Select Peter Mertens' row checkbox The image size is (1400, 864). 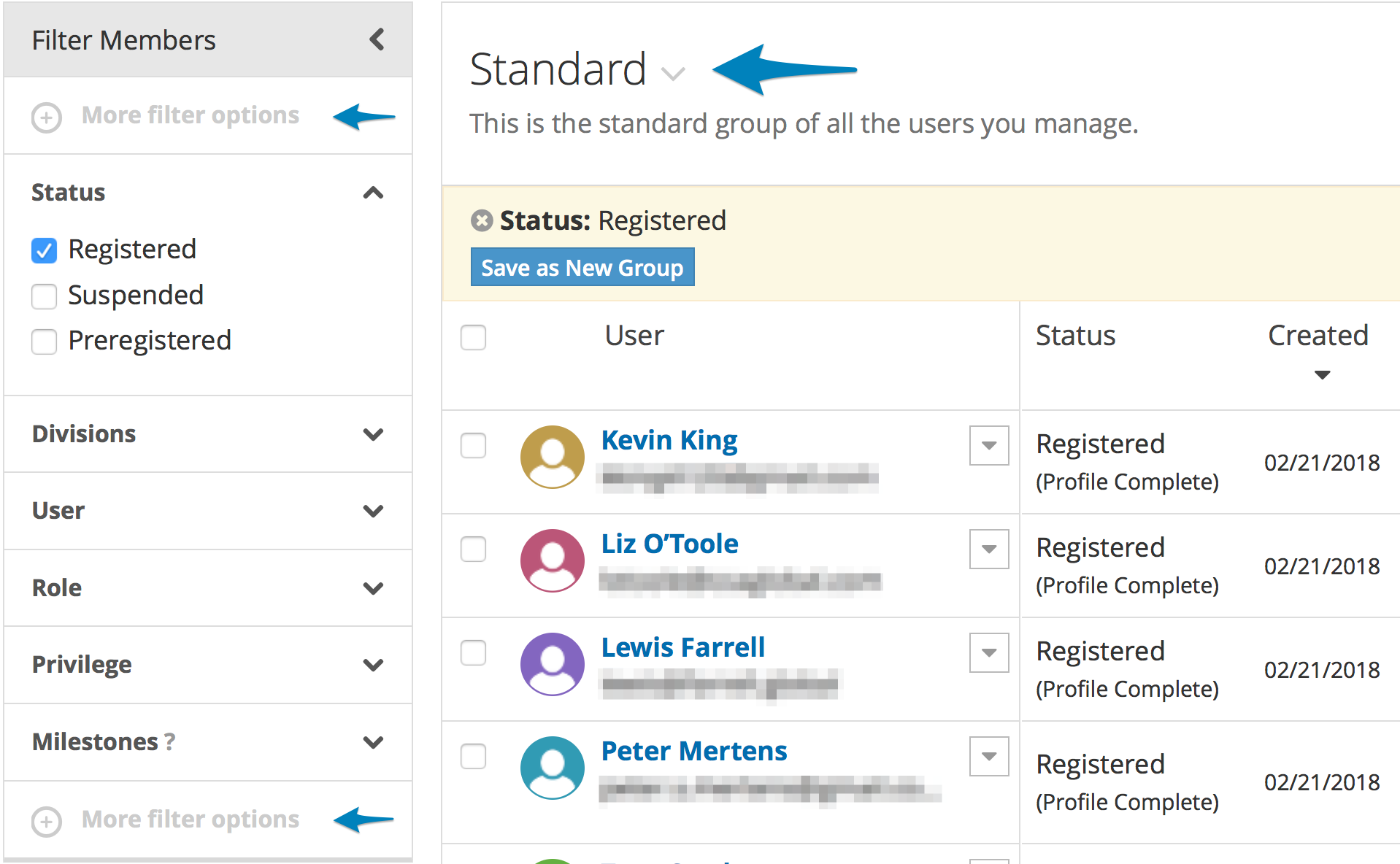click(x=473, y=756)
